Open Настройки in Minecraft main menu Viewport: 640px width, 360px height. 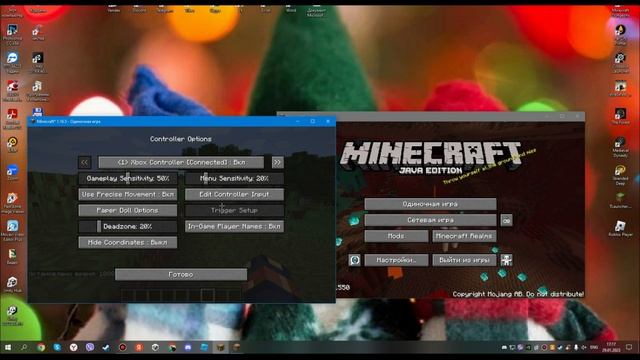point(396,260)
